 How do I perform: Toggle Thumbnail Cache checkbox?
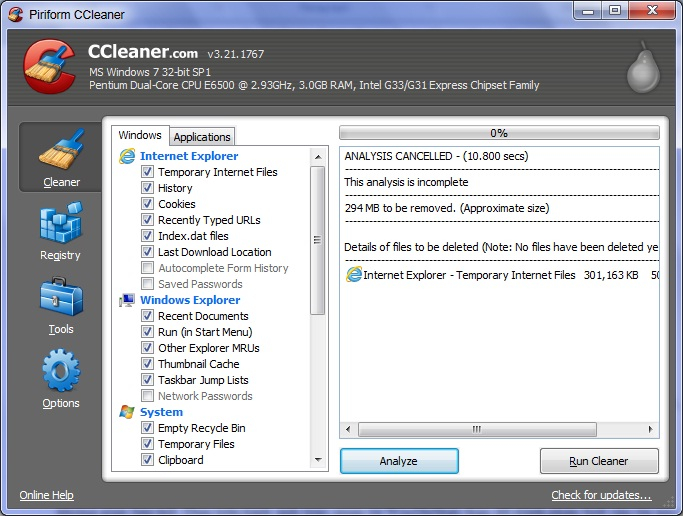(147, 364)
